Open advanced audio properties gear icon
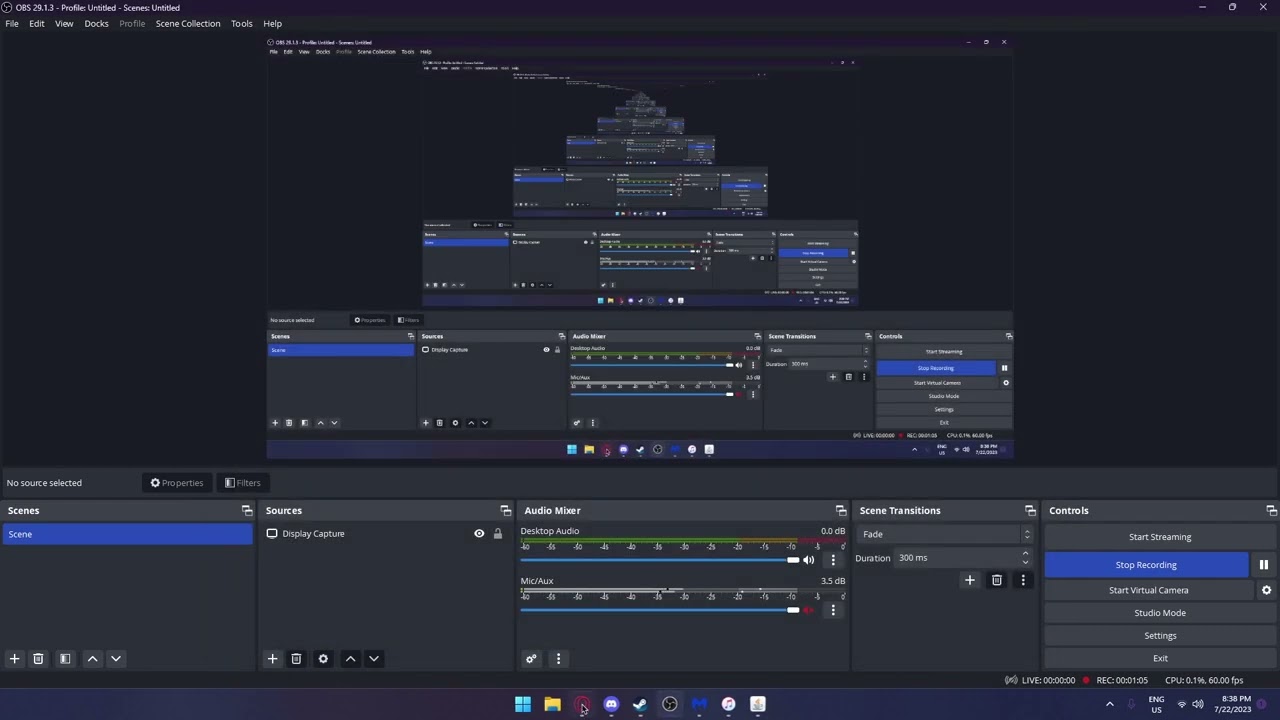Screen dimensions: 1280x720 [531, 659]
